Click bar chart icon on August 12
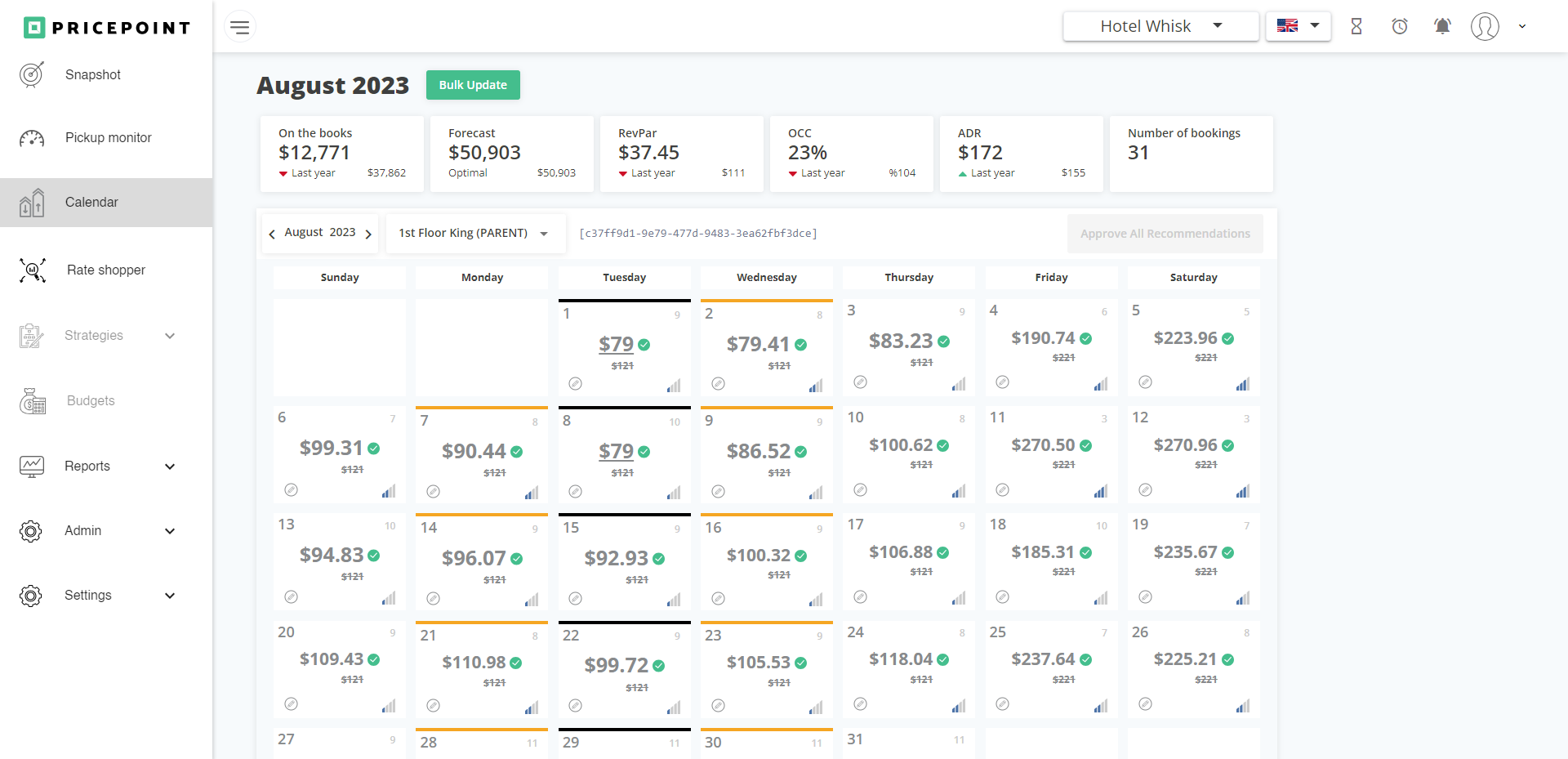Viewport: 1568px width, 759px height. click(x=1242, y=491)
